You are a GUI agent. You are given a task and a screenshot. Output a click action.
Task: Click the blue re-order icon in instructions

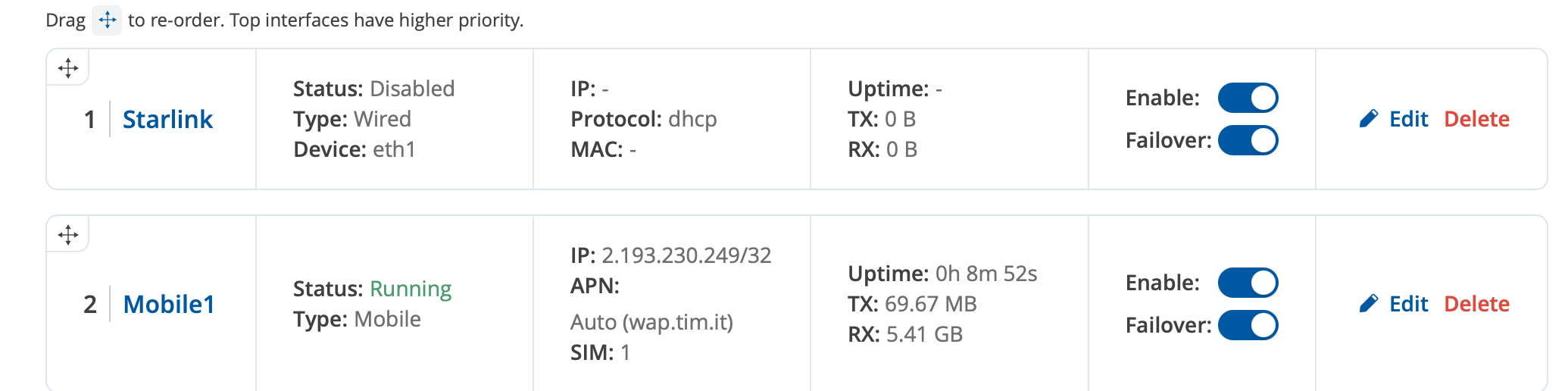pyautogui.click(x=107, y=20)
